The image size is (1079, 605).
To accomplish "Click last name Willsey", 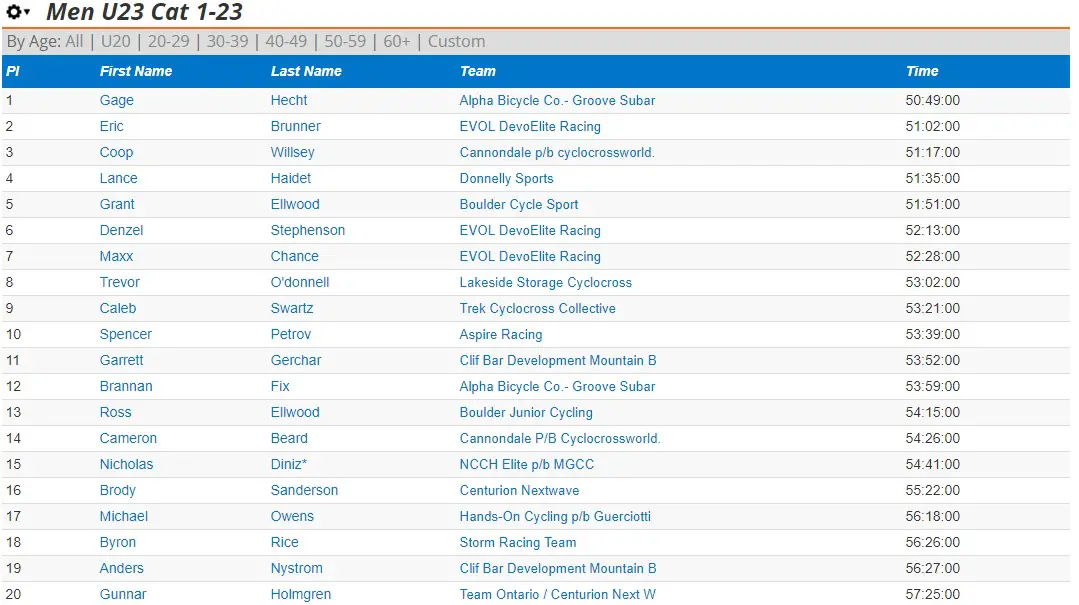I will [292, 153].
